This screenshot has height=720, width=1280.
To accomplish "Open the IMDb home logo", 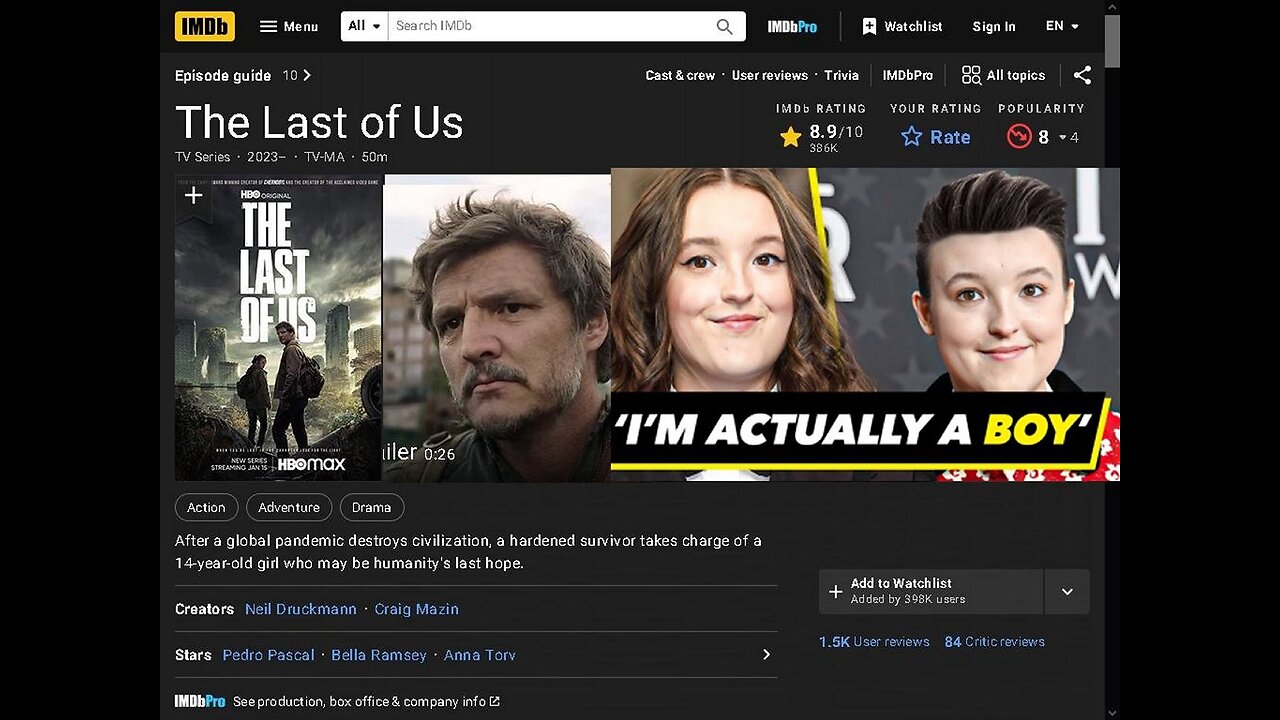I will (205, 26).
